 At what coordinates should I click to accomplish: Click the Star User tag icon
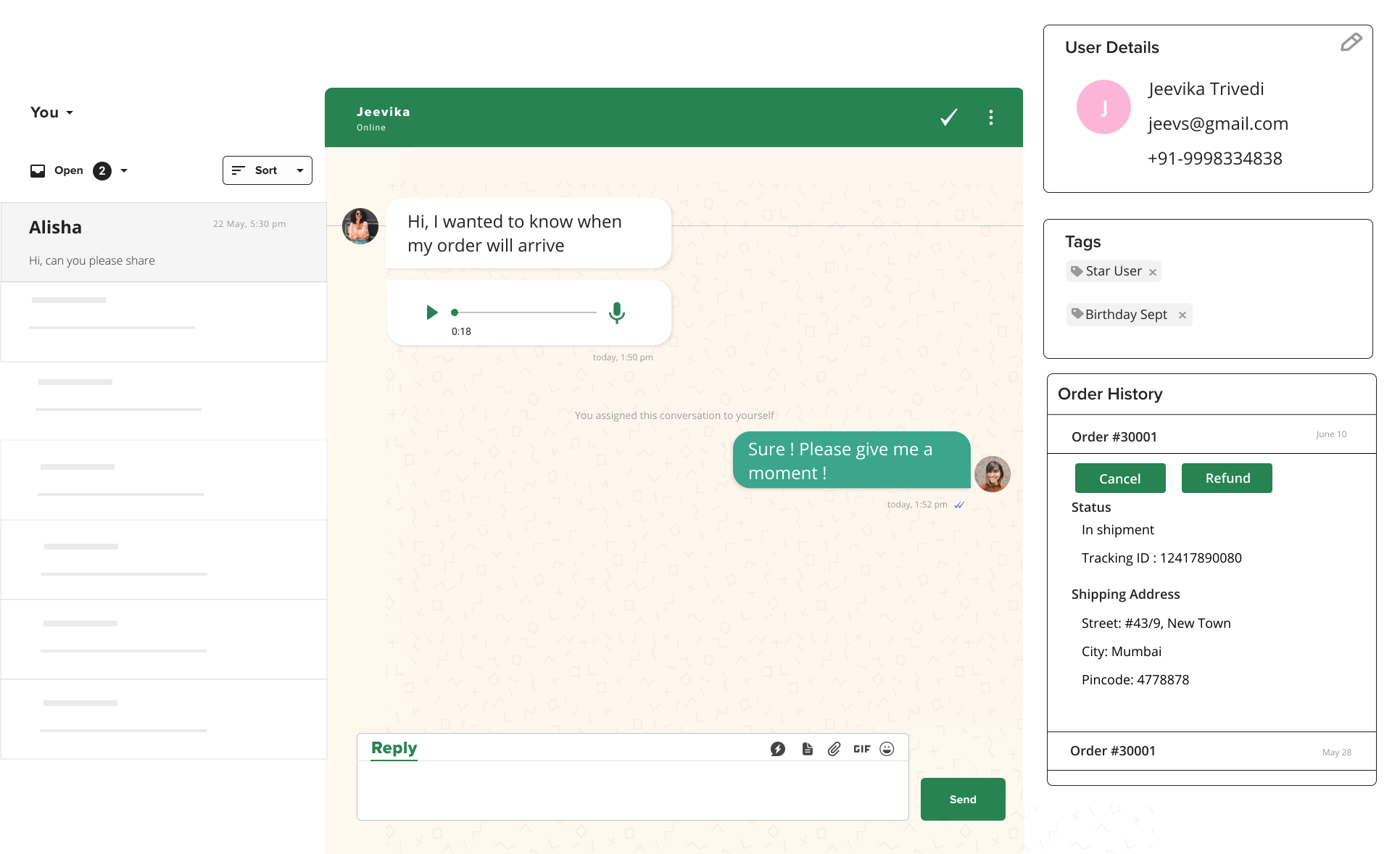click(1077, 271)
